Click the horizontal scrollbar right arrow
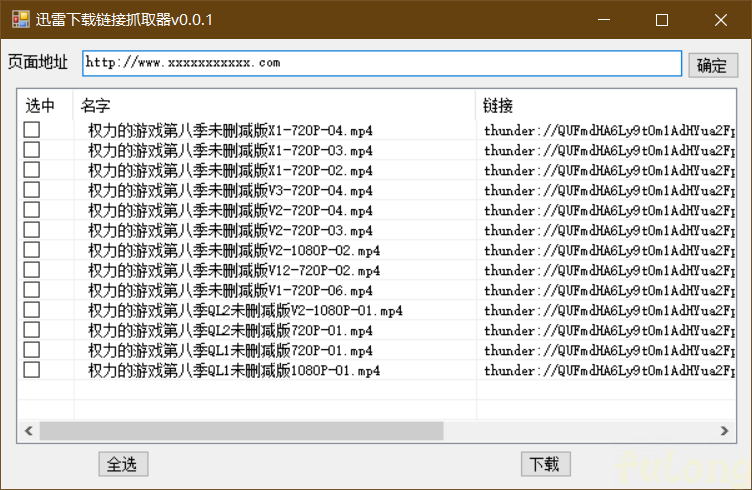 point(725,431)
